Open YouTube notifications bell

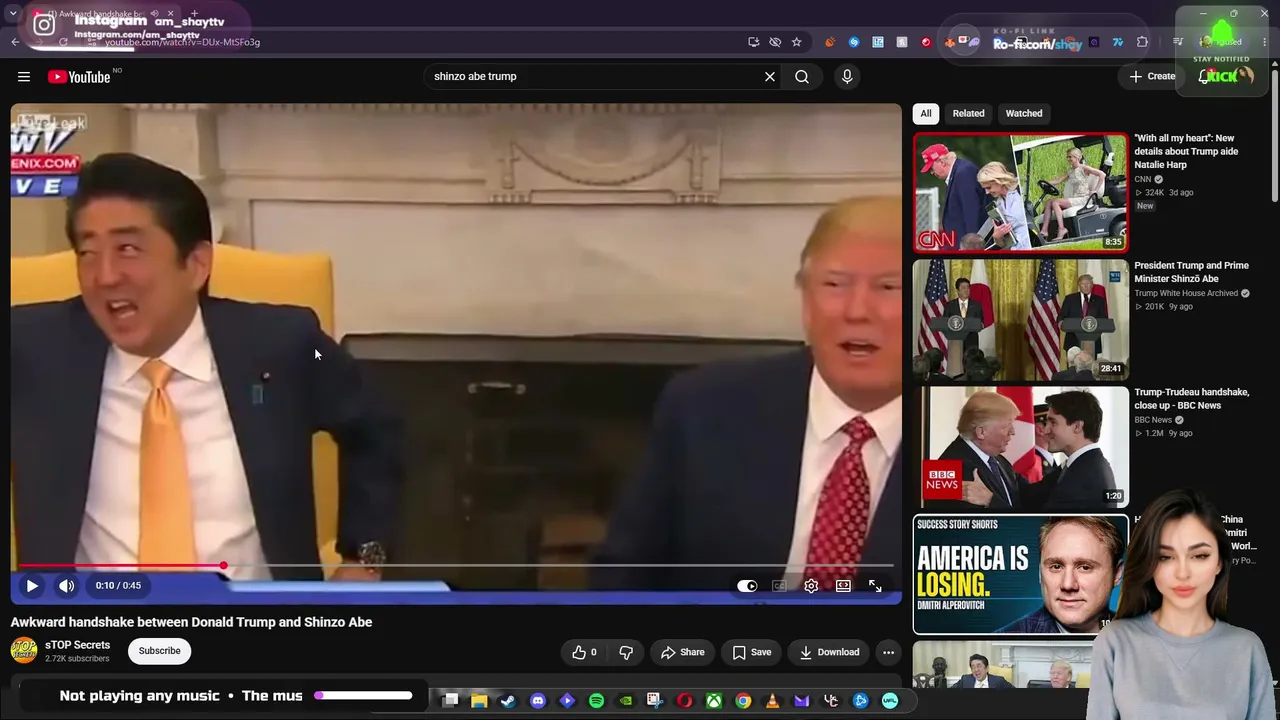[1204, 77]
